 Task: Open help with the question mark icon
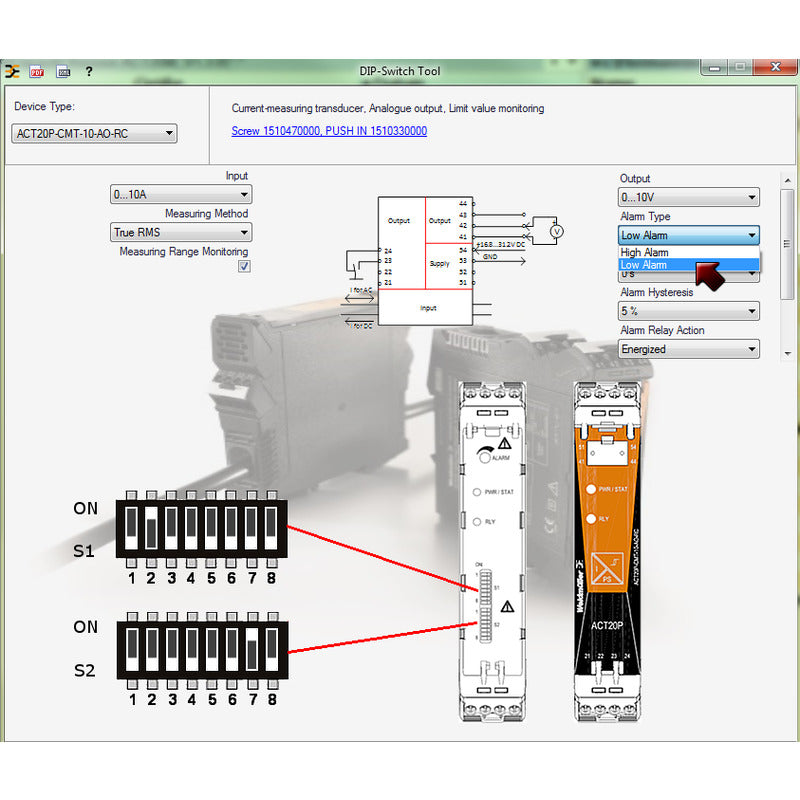(x=89, y=71)
